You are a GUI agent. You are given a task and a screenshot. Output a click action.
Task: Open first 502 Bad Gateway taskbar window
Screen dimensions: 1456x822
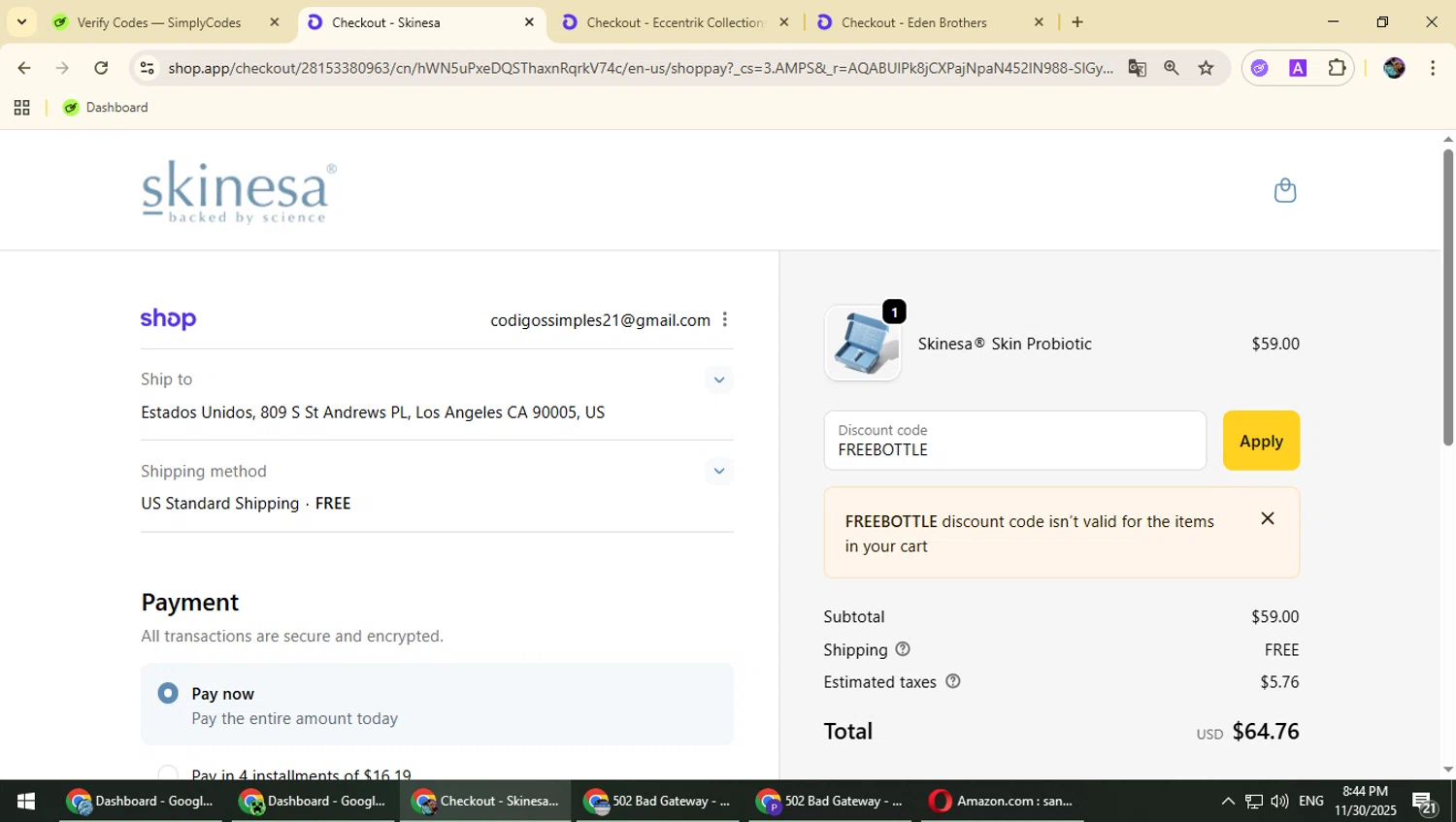pyautogui.click(x=658, y=801)
